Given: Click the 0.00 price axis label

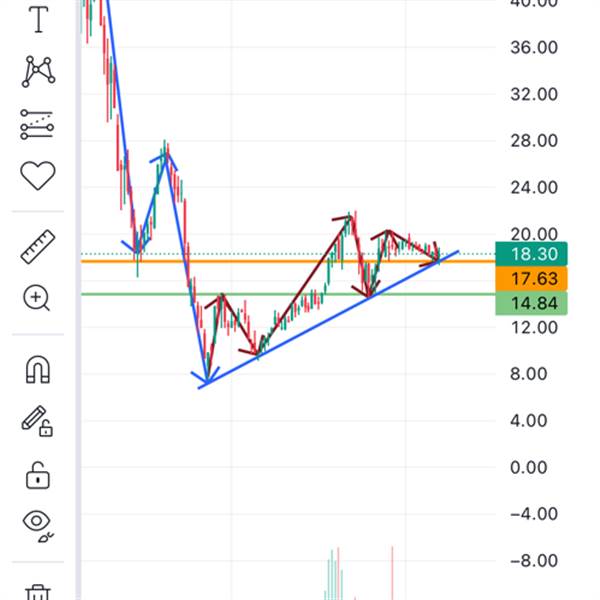Looking at the screenshot, I should [x=528, y=467].
